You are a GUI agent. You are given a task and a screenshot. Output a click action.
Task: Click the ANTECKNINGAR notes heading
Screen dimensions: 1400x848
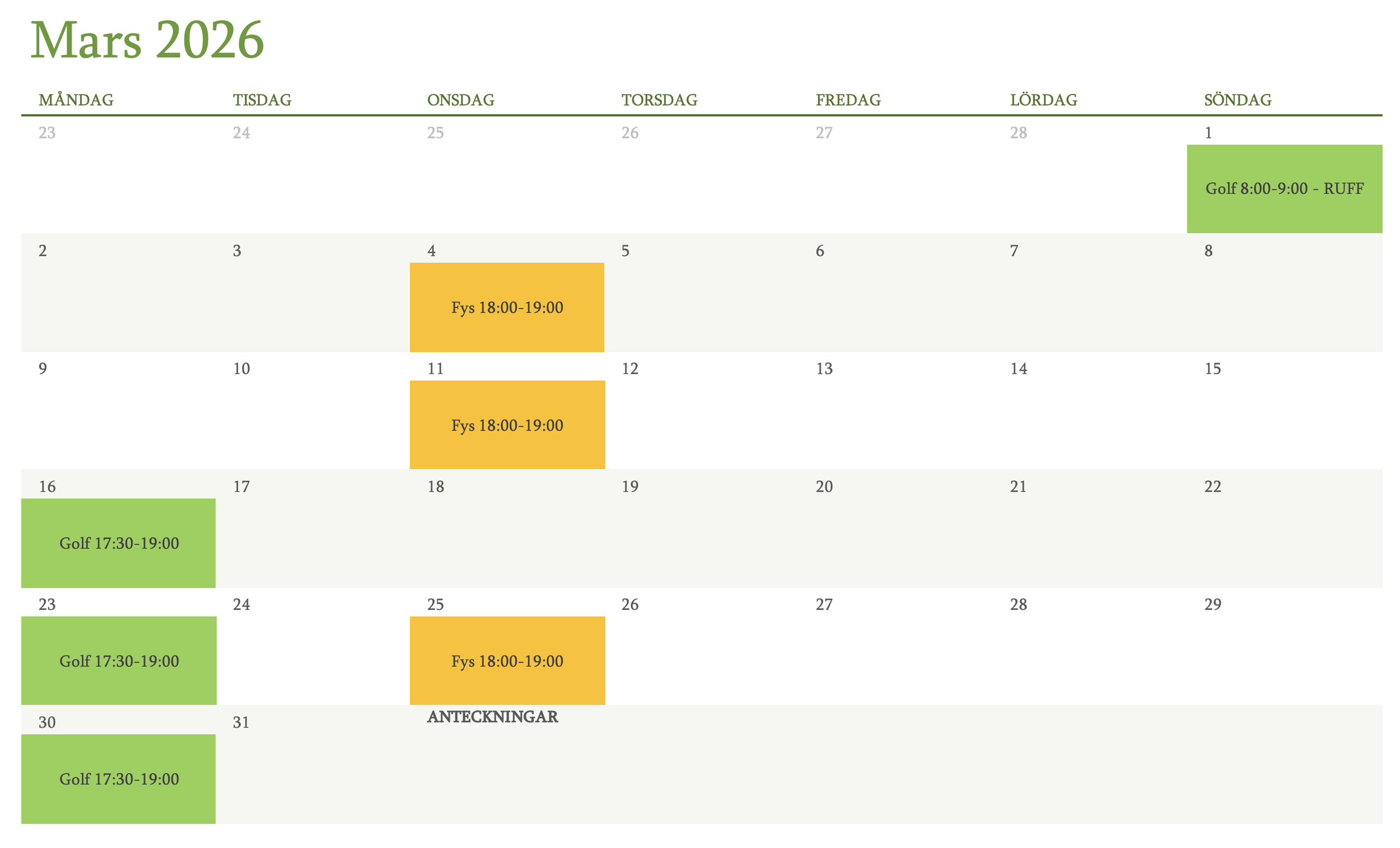click(493, 717)
